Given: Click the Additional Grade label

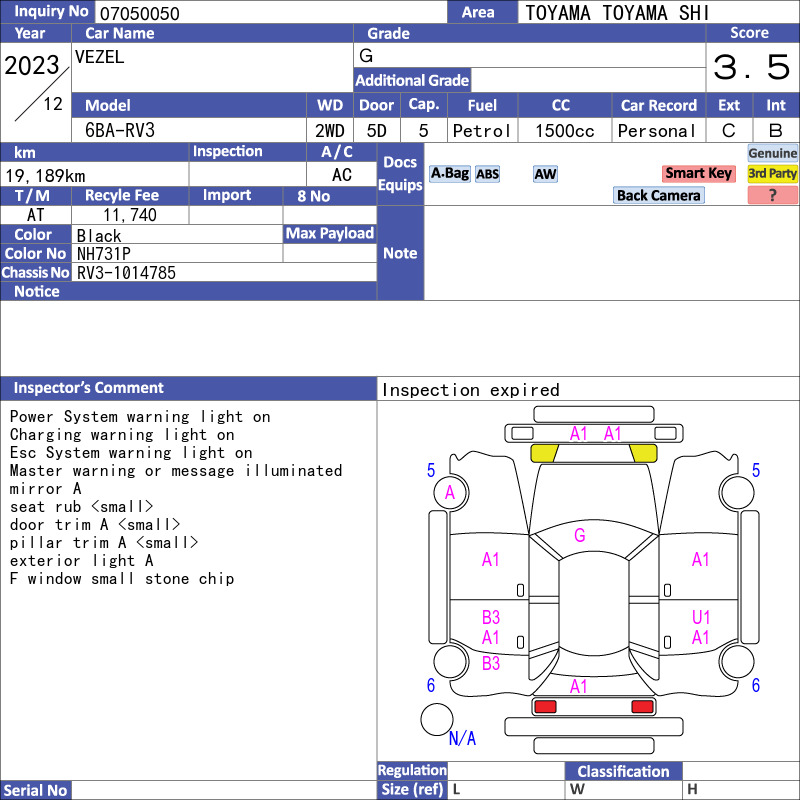Looking at the screenshot, I should [412, 80].
